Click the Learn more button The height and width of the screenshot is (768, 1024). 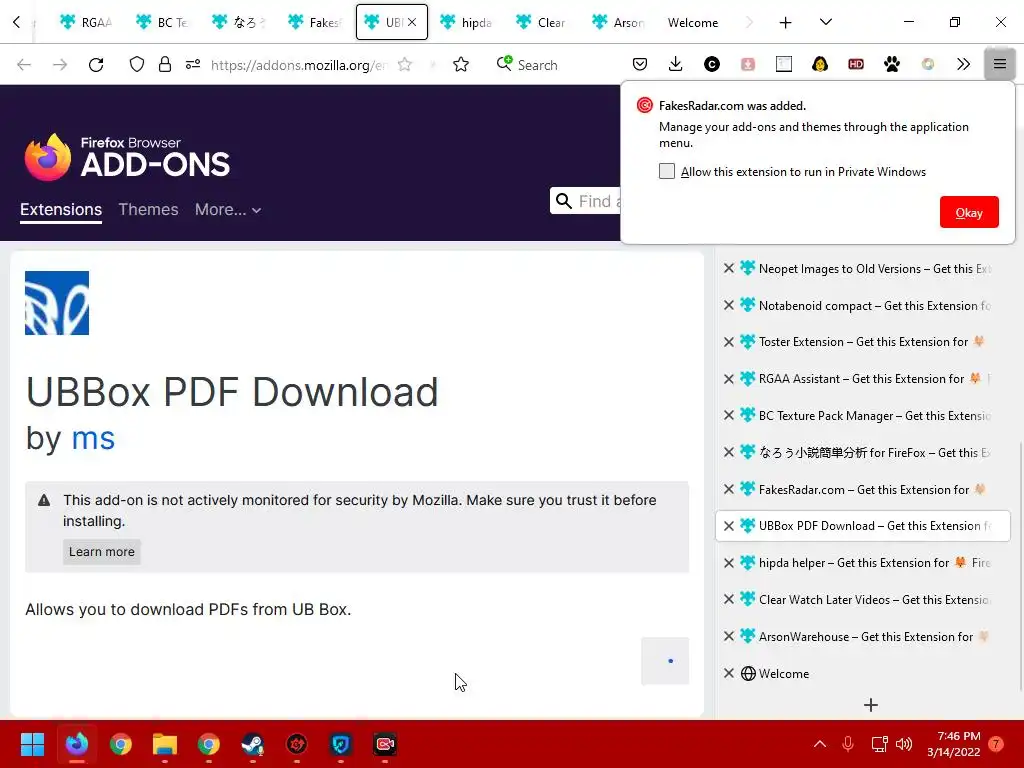coord(102,552)
